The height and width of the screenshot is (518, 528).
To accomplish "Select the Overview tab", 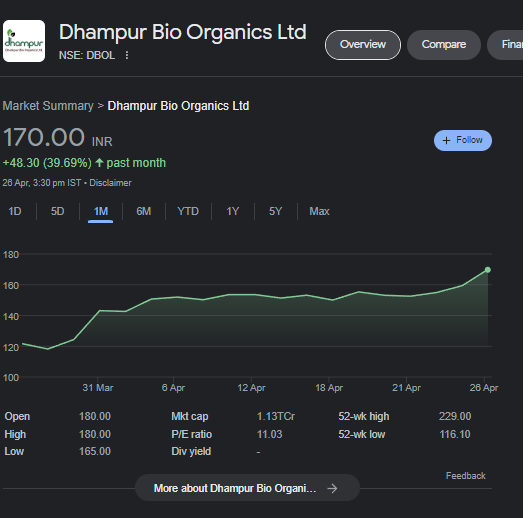I will [363, 44].
